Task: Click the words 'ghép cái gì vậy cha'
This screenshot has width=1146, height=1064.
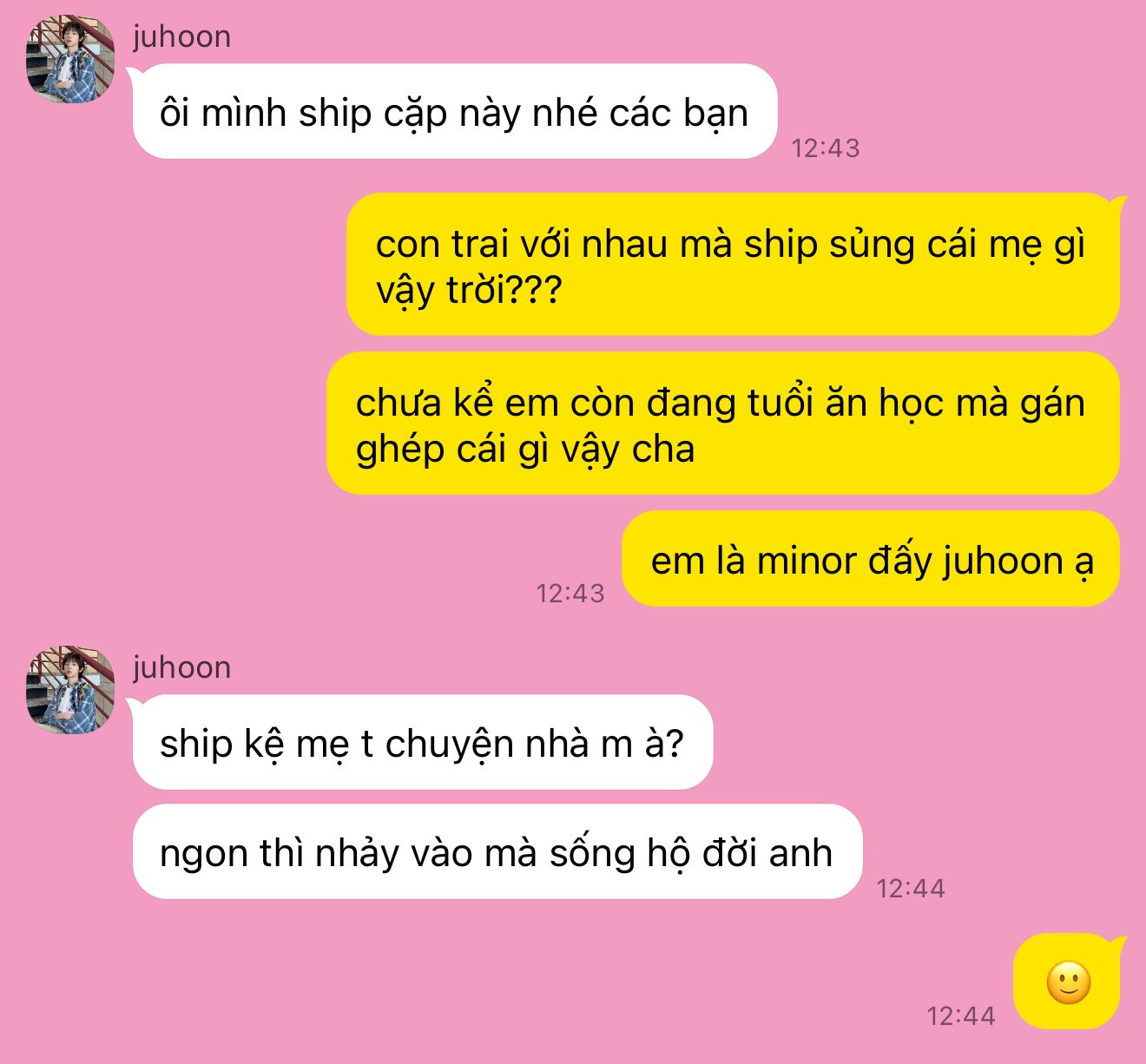Action: [525, 450]
